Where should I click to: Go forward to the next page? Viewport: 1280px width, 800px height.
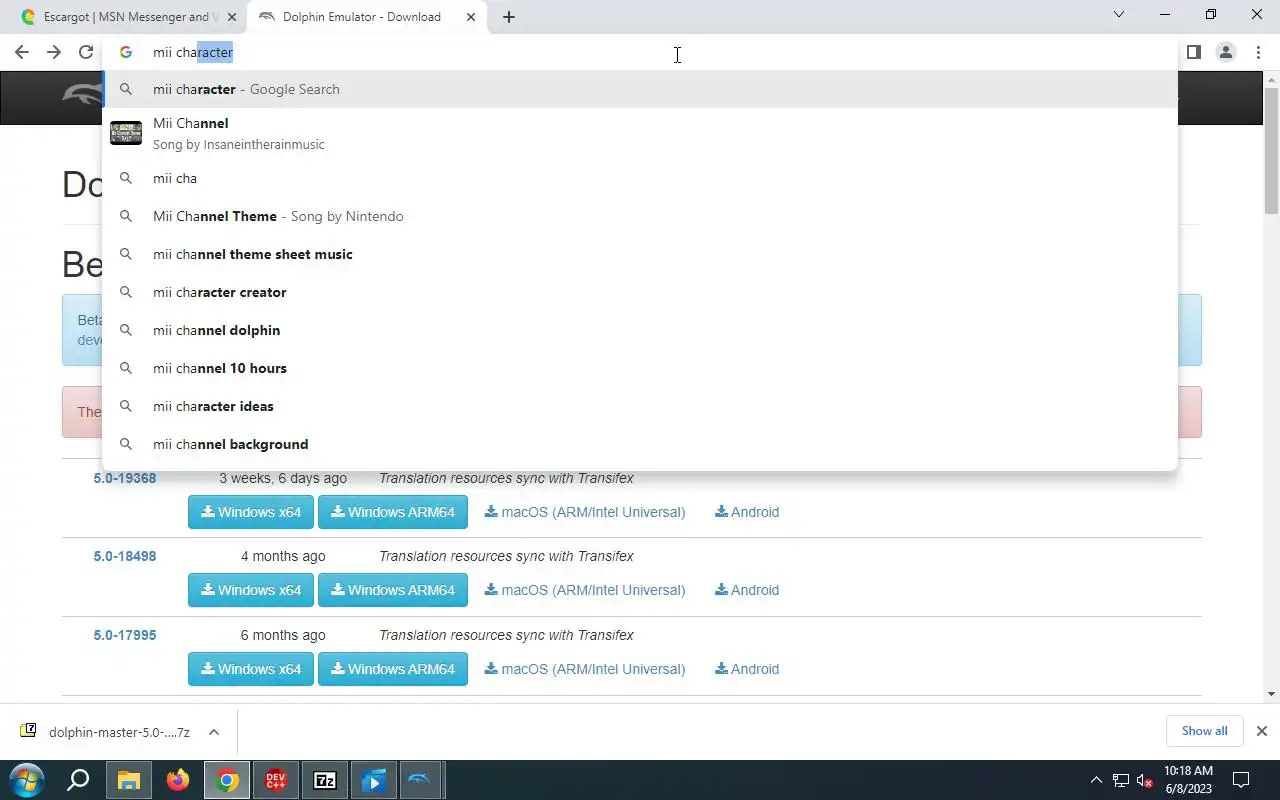click(54, 52)
